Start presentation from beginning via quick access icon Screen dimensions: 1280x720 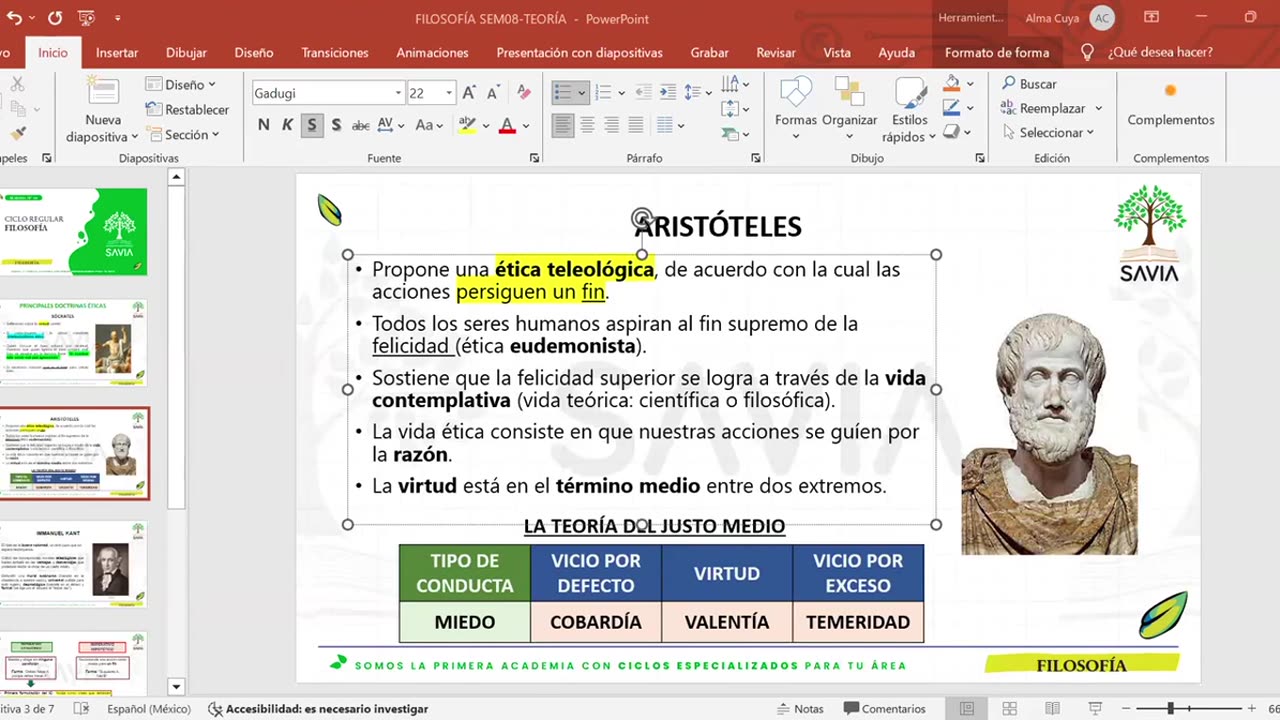(x=86, y=18)
